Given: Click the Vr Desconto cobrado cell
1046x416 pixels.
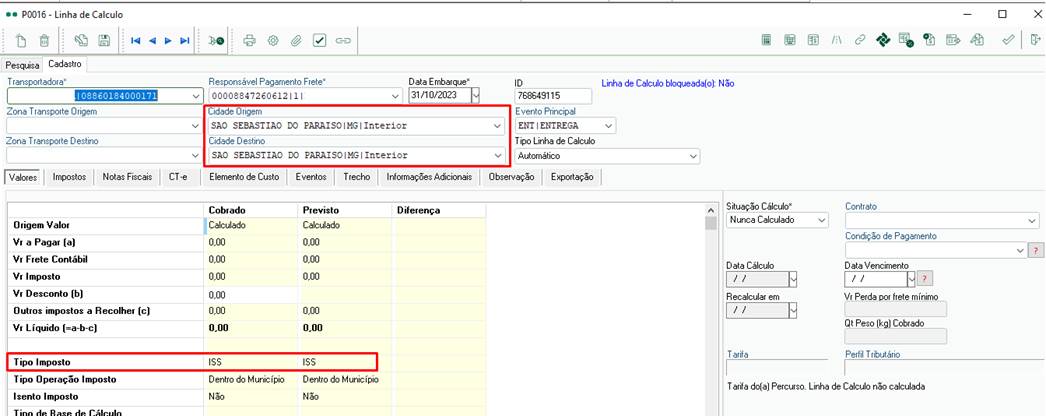Looking at the screenshot, I should point(251,294).
